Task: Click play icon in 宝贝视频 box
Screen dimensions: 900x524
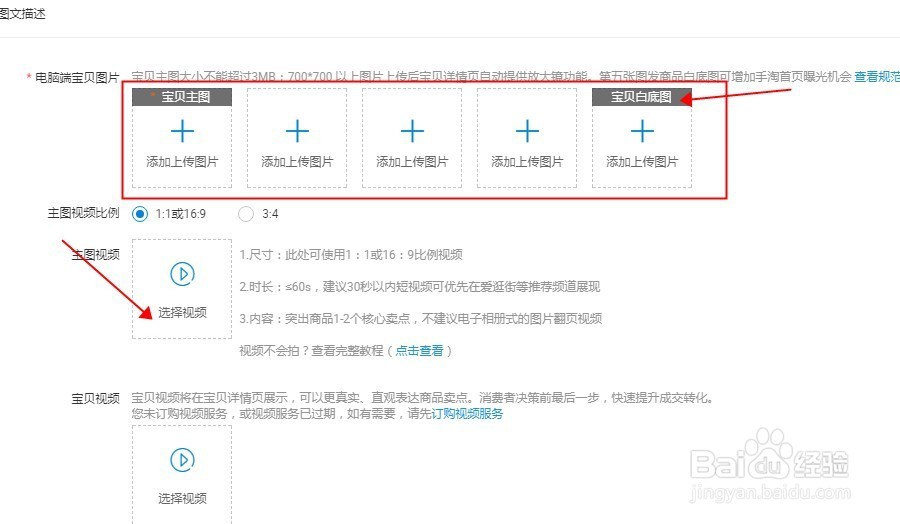Action: pos(183,460)
